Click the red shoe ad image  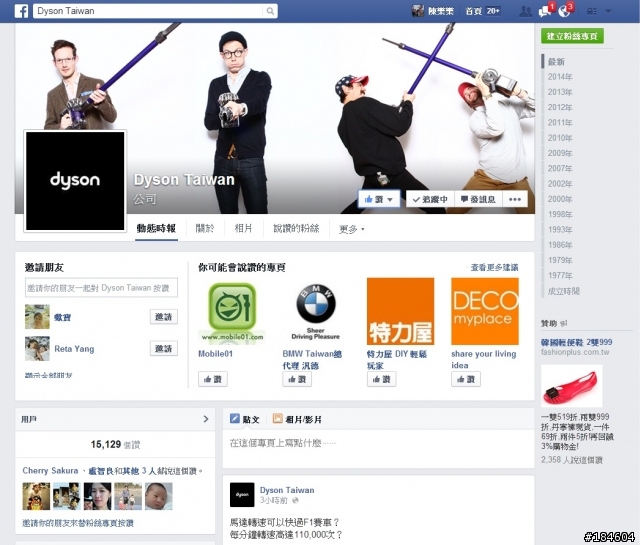pyautogui.click(x=571, y=385)
